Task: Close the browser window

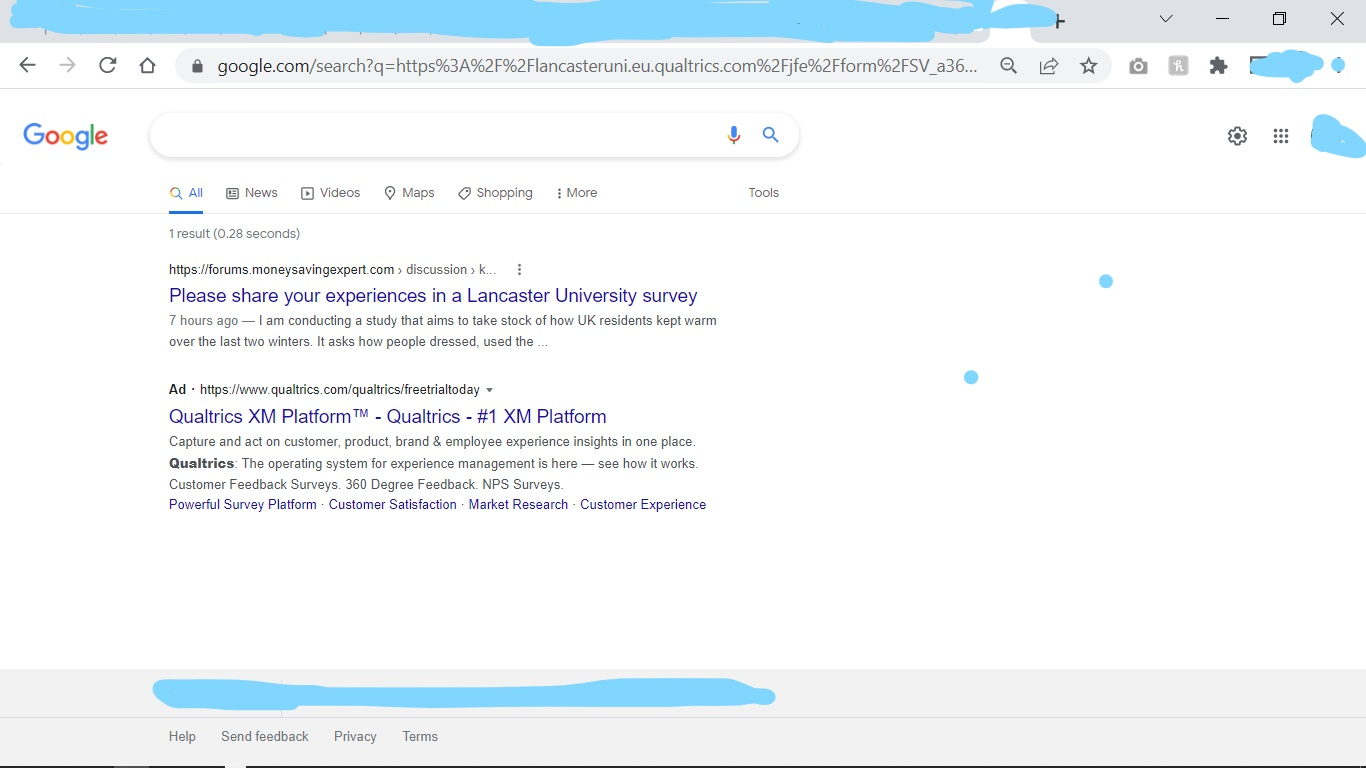Action: click(x=1337, y=19)
